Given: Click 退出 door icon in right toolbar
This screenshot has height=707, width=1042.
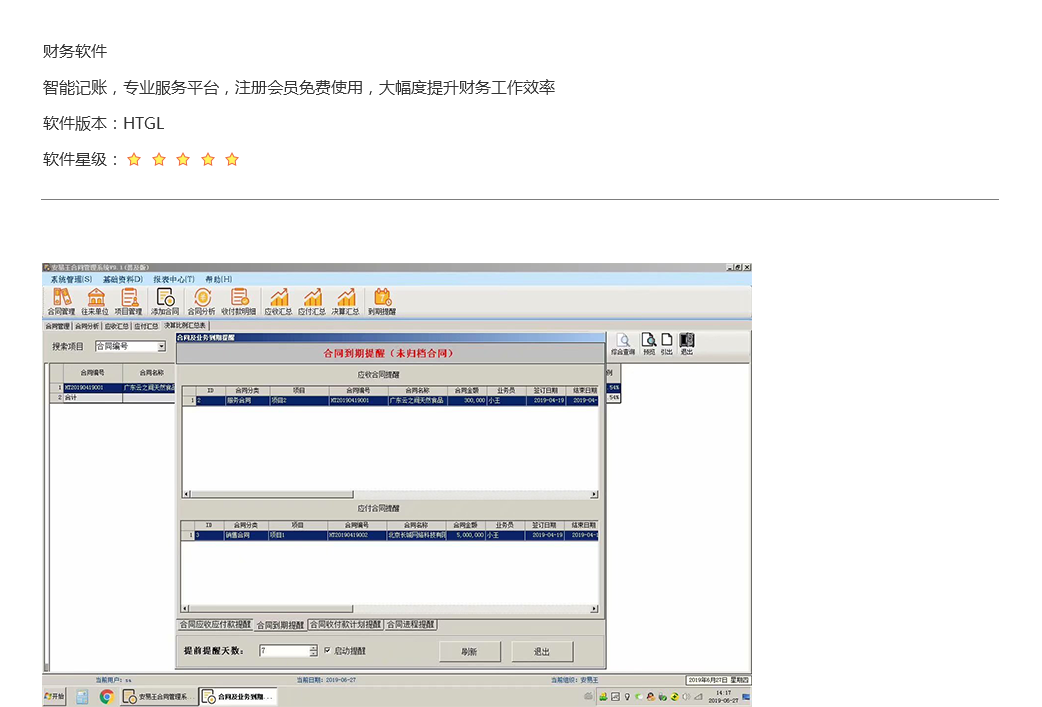Looking at the screenshot, I should click(x=686, y=344).
